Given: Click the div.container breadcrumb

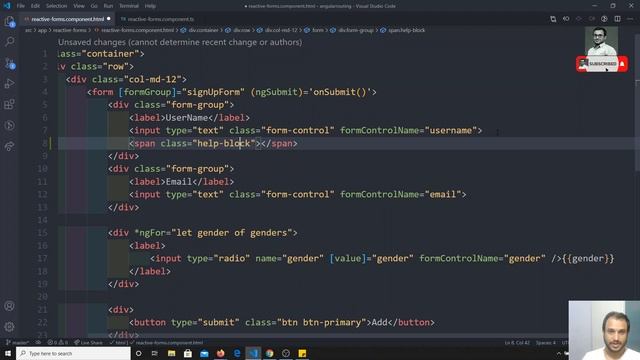Looking at the screenshot, I should [203, 30].
